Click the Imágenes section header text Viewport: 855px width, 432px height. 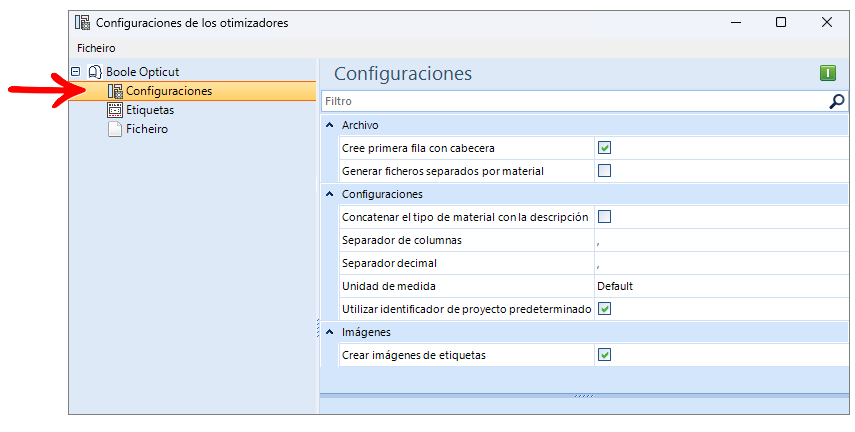point(366,332)
